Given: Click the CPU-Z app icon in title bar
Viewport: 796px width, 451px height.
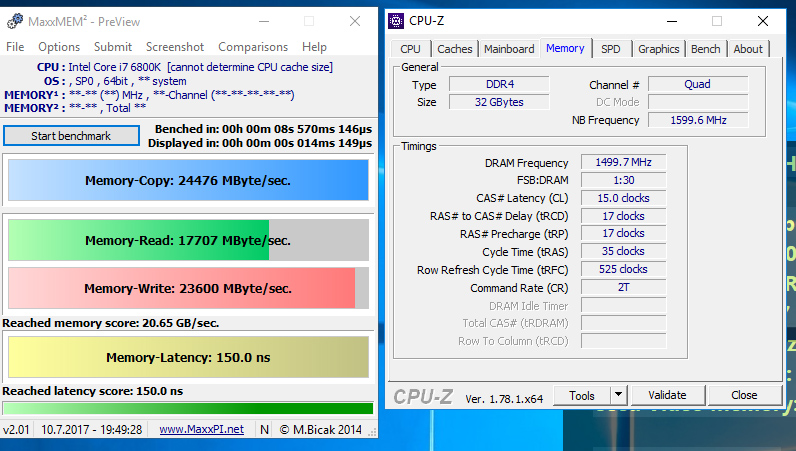Looking at the screenshot, I should tap(398, 20).
